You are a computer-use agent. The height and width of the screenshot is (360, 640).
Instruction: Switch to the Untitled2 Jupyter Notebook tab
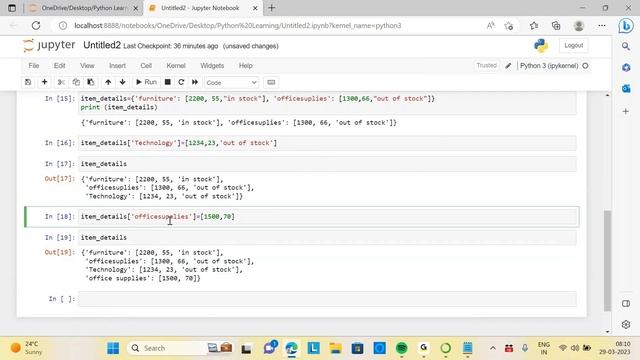199,8
